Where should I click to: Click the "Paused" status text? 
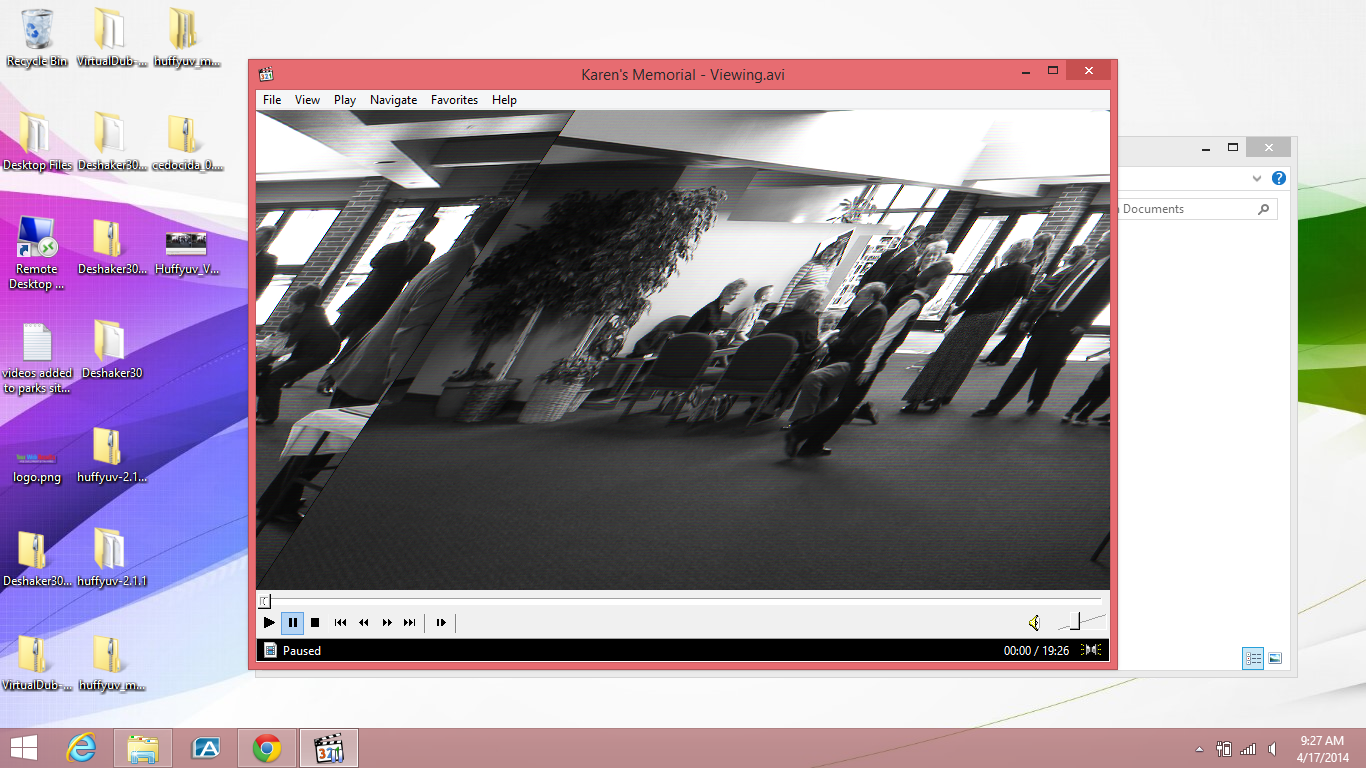[x=302, y=651]
